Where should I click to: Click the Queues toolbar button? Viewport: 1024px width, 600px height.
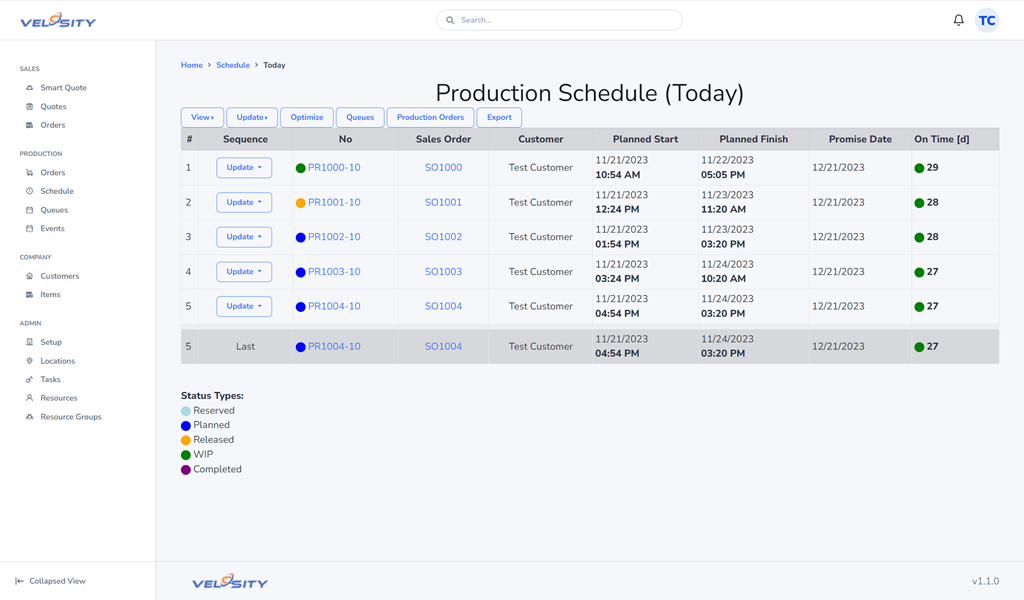click(360, 118)
